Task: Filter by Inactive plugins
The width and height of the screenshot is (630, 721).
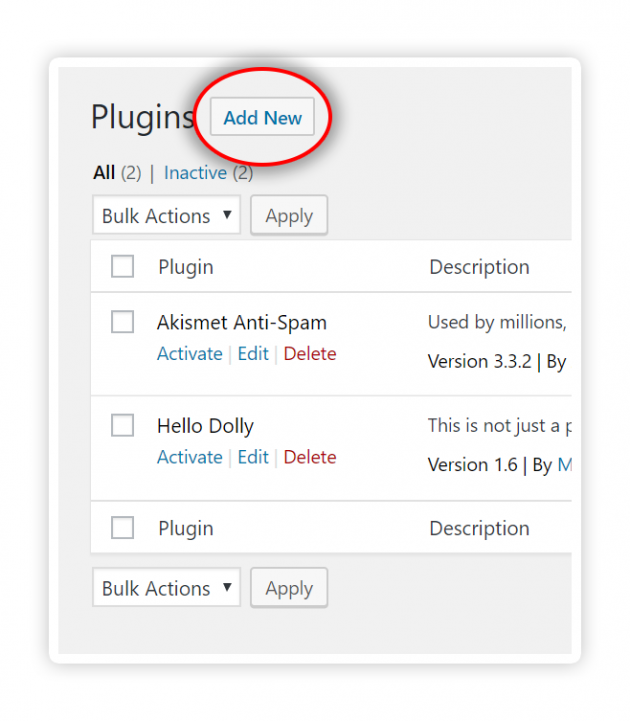Action: pyautogui.click(x=195, y=173)
